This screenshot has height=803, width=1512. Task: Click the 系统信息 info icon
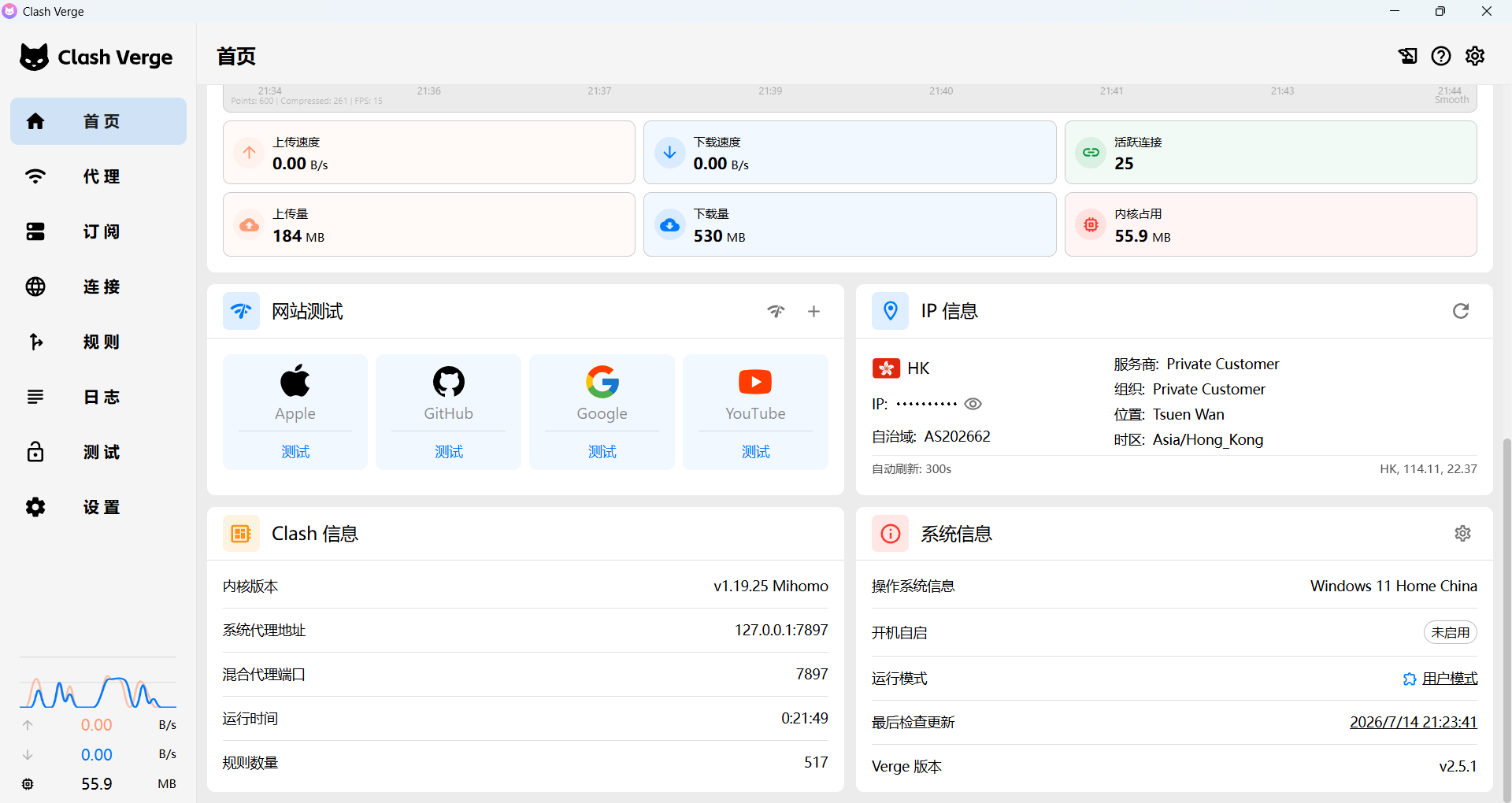point(890,534)
